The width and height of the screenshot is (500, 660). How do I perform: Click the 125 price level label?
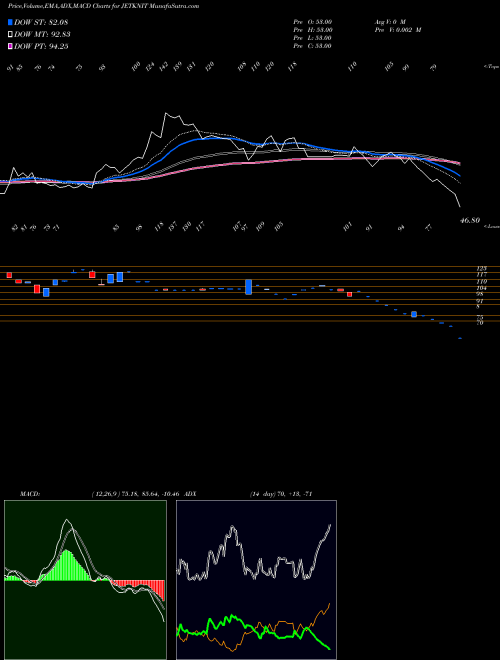481,268
